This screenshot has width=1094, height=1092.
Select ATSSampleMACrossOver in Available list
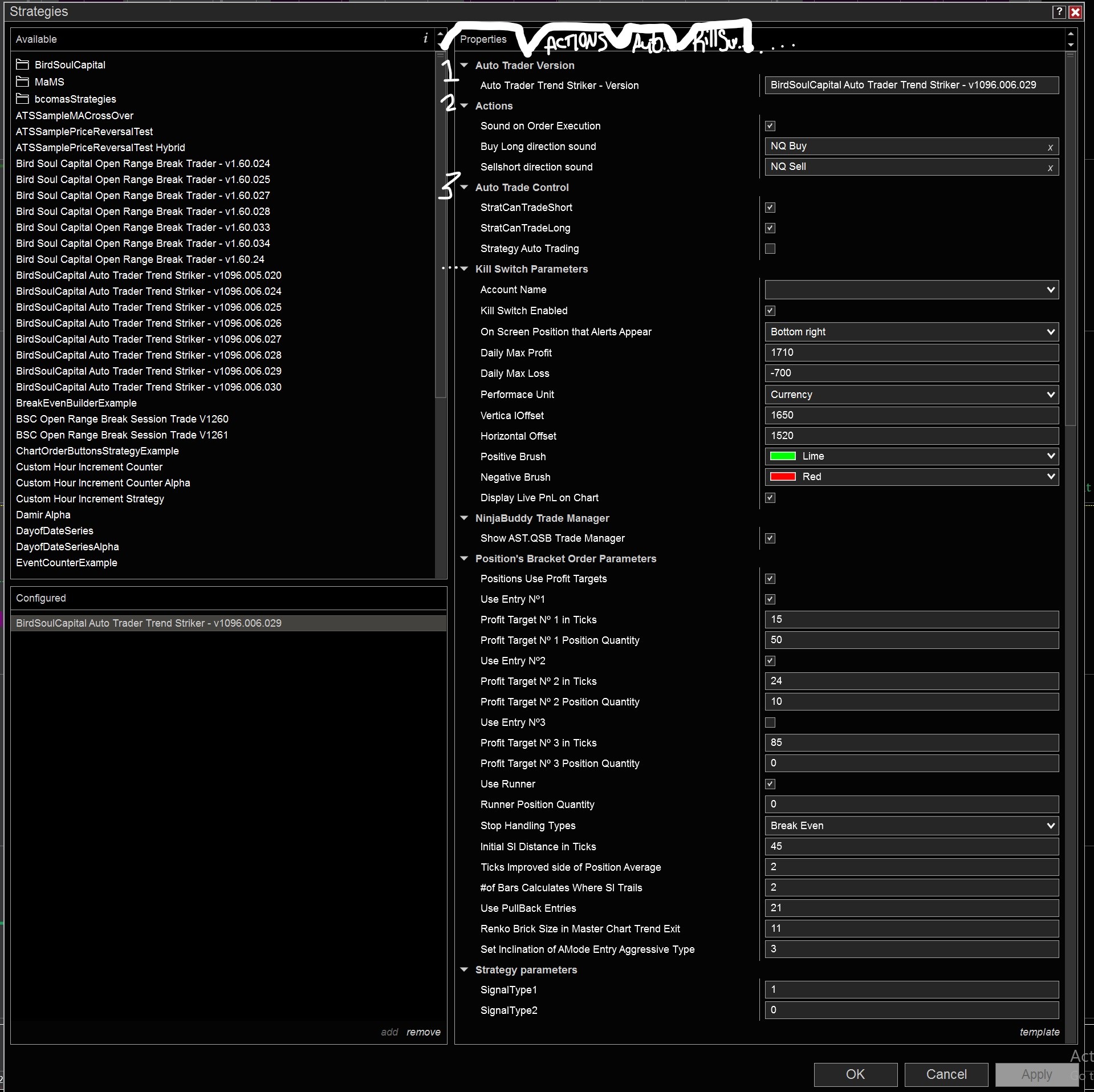pos(75,116)
